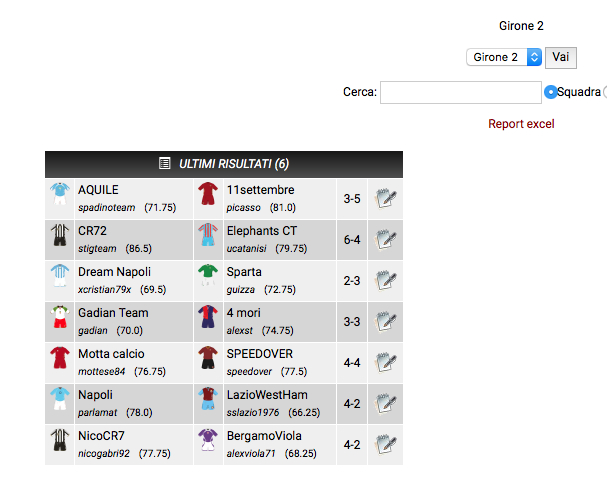Image resolution: width=607 pixels, height=480 pixels.
Task: Click the ULTIMI RISULTATI (6) header
Action: pos(234,164)
